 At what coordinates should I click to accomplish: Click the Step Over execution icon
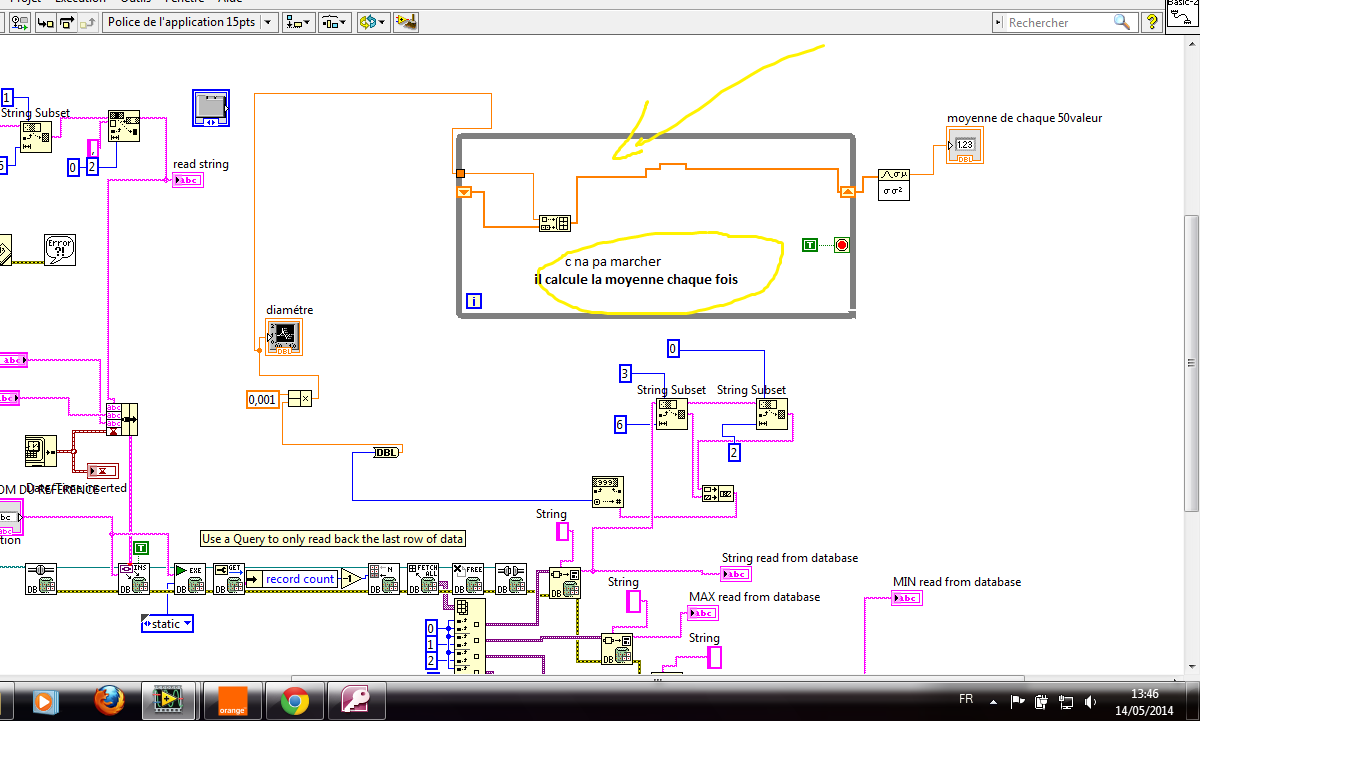[66, 22]
